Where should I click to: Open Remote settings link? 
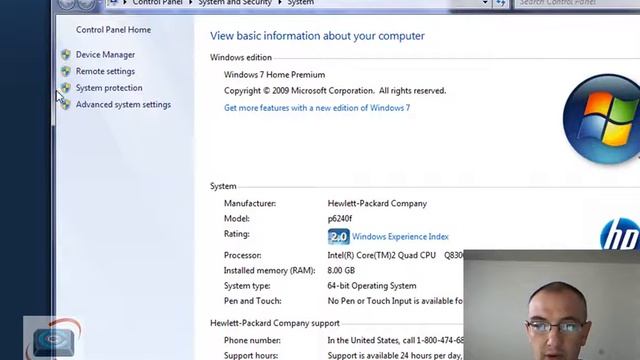(105, 71)
